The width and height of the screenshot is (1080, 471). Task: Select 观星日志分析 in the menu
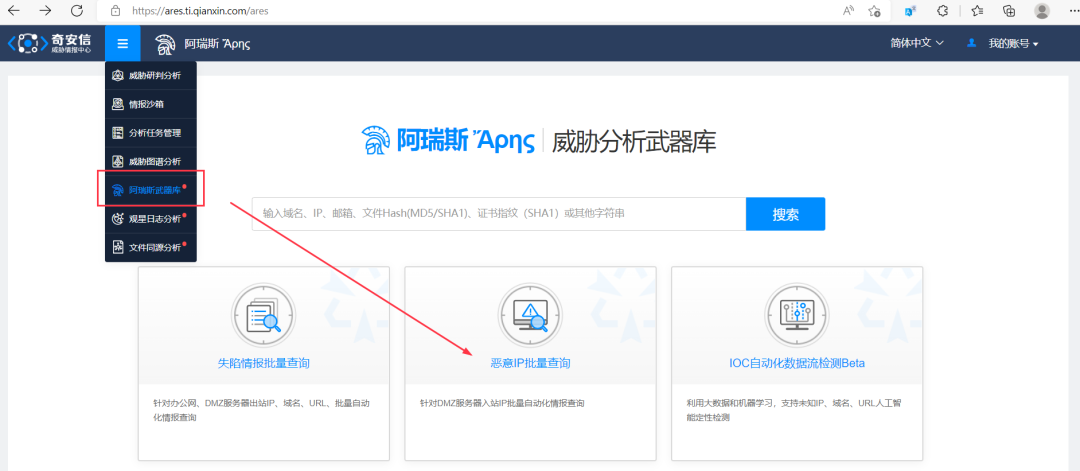pos(151,218)
